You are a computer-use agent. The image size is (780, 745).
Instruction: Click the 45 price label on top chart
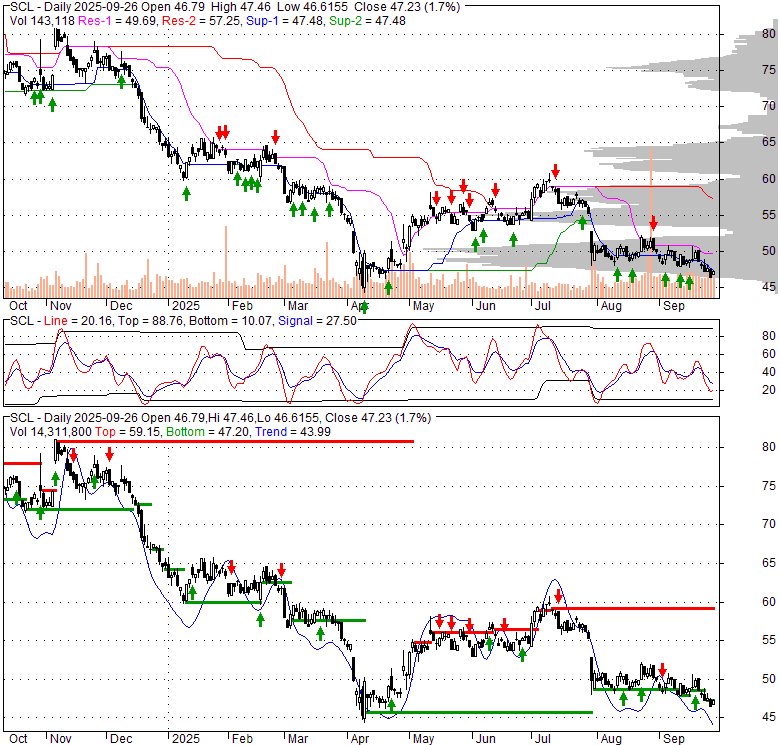[x=769, y=287]
